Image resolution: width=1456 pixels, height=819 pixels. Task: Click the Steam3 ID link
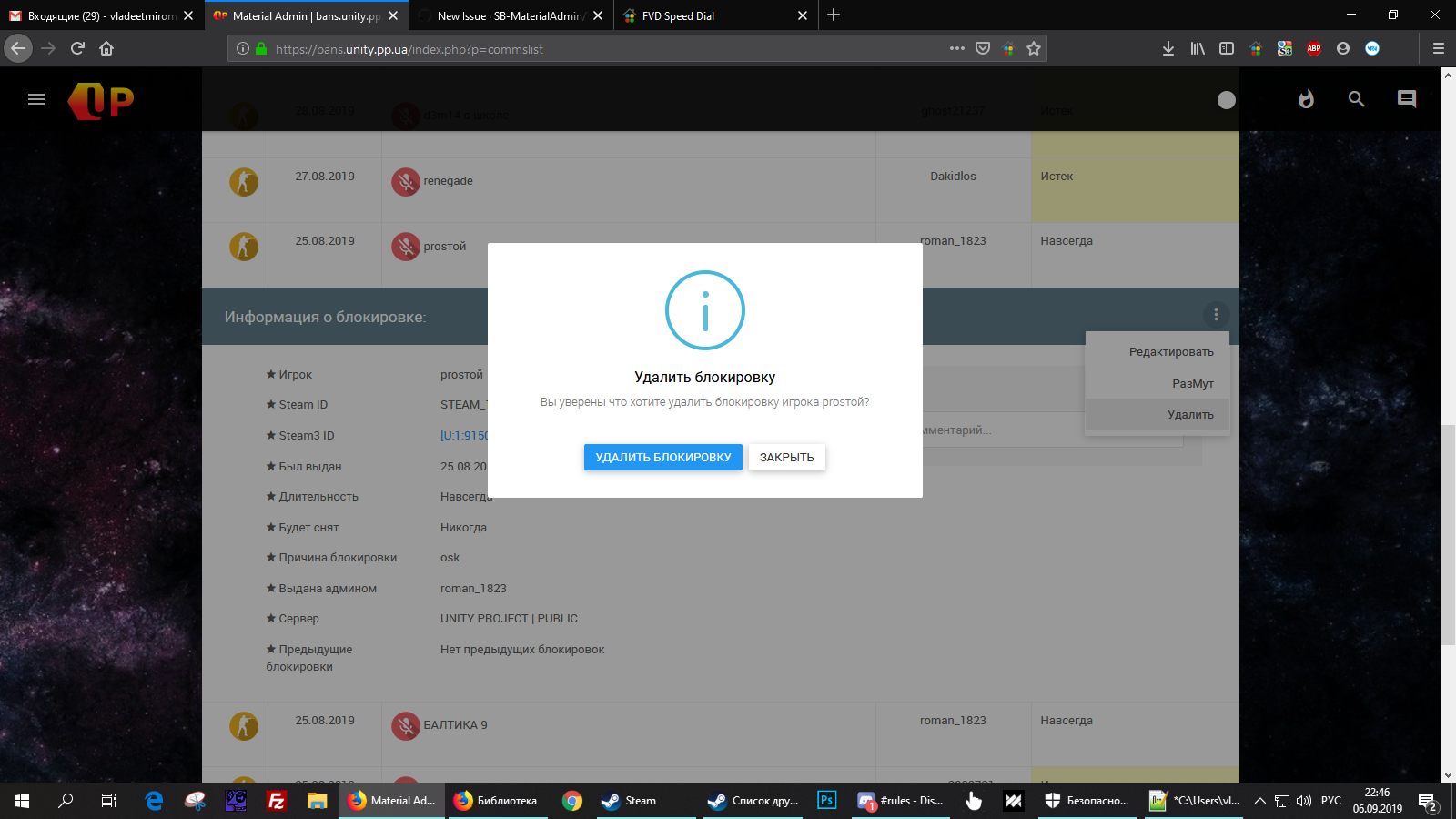(464, 435)
